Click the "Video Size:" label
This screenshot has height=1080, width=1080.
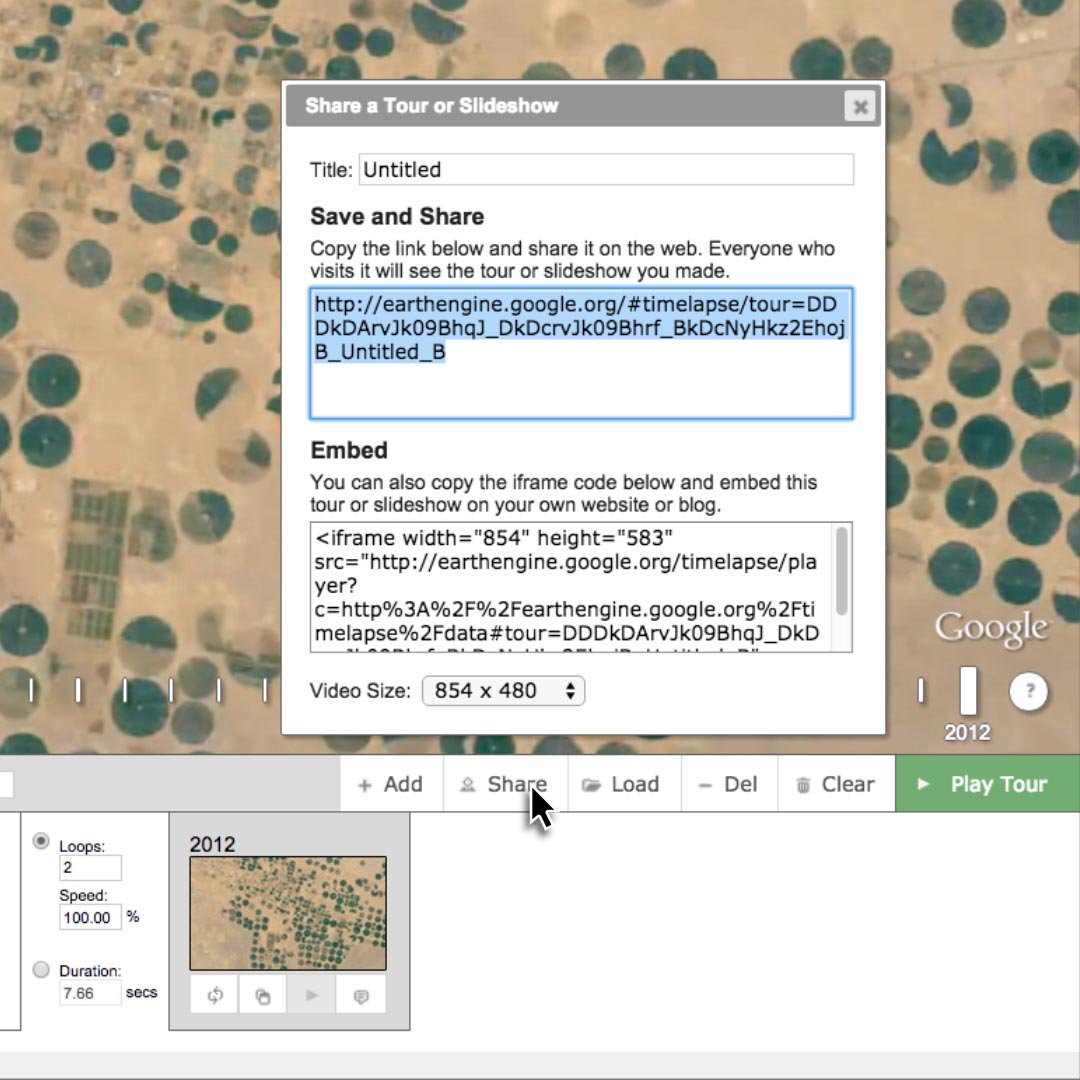tap(360, 691)
